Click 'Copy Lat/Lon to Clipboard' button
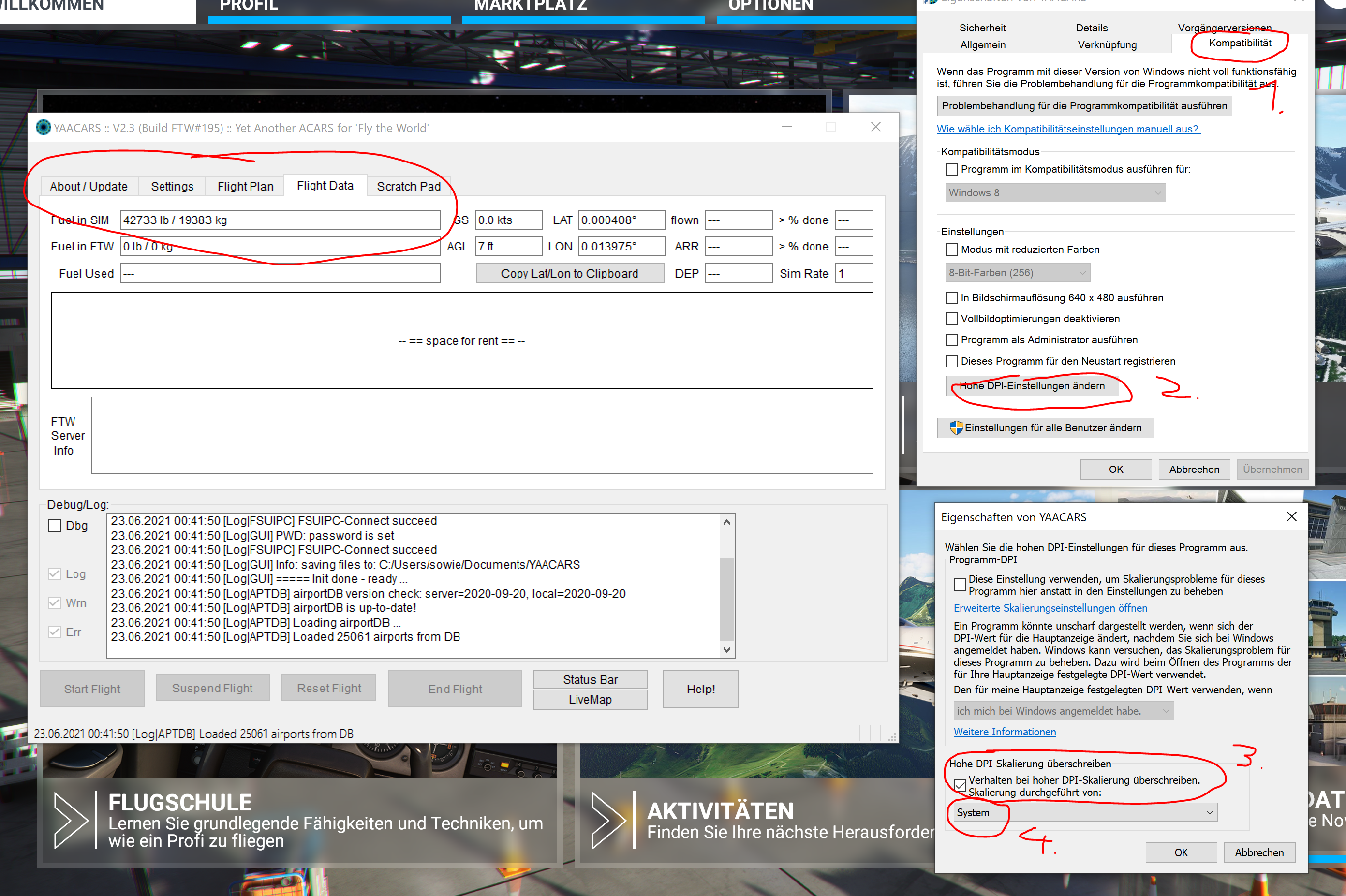This screenshot has height=896, width=1346. [x=570, y=273]
